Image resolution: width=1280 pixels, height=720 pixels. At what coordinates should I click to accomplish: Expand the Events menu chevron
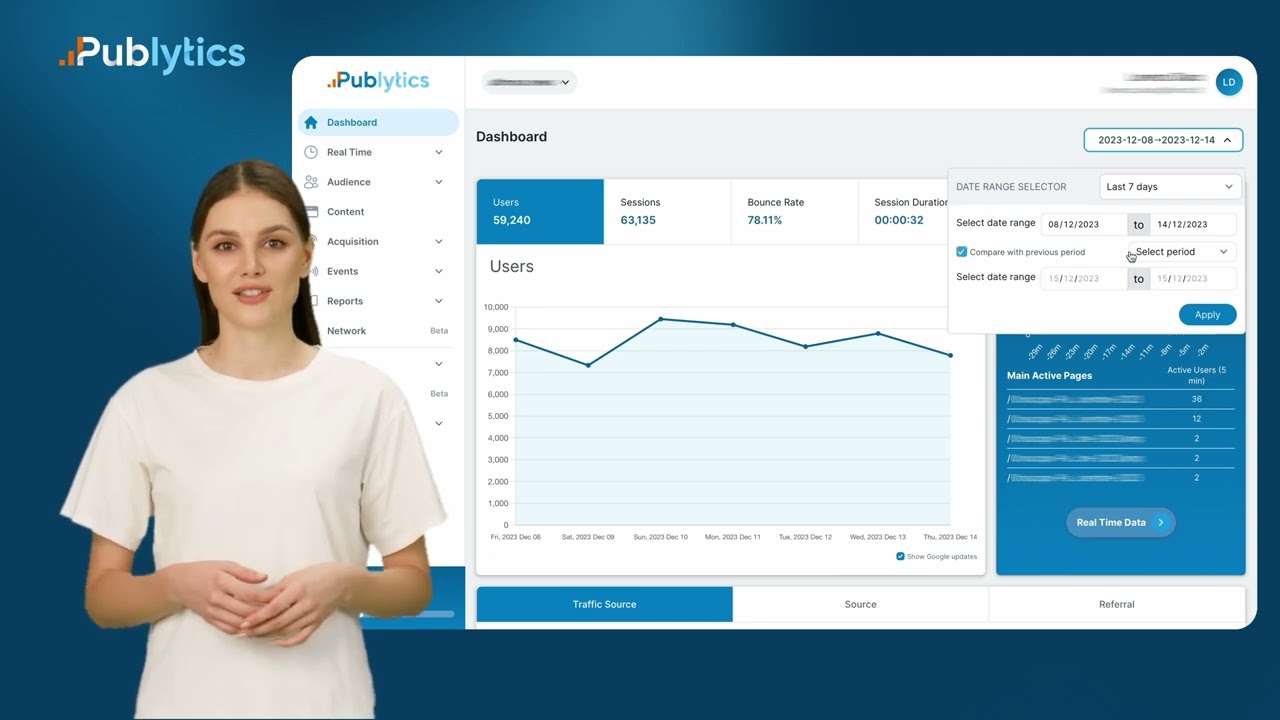tap(438, 271)
